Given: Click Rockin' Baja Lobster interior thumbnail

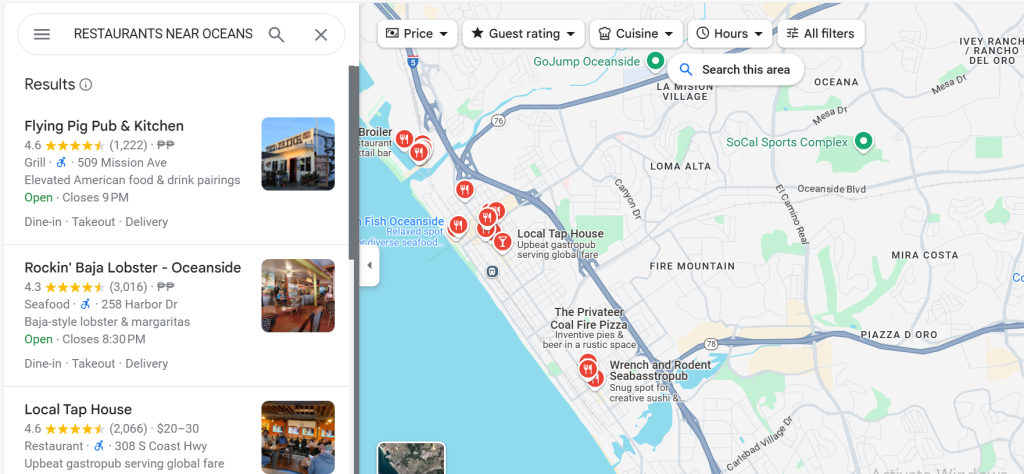Looking at the screenshot, I should tap(298, 296).
